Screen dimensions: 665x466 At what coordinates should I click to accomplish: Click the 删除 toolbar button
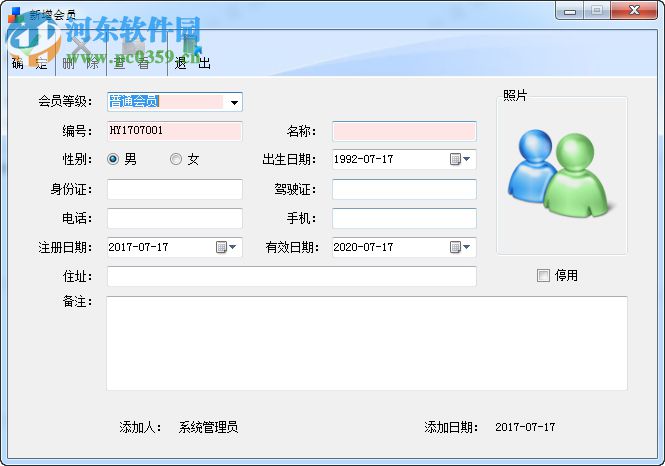(81, 53)
